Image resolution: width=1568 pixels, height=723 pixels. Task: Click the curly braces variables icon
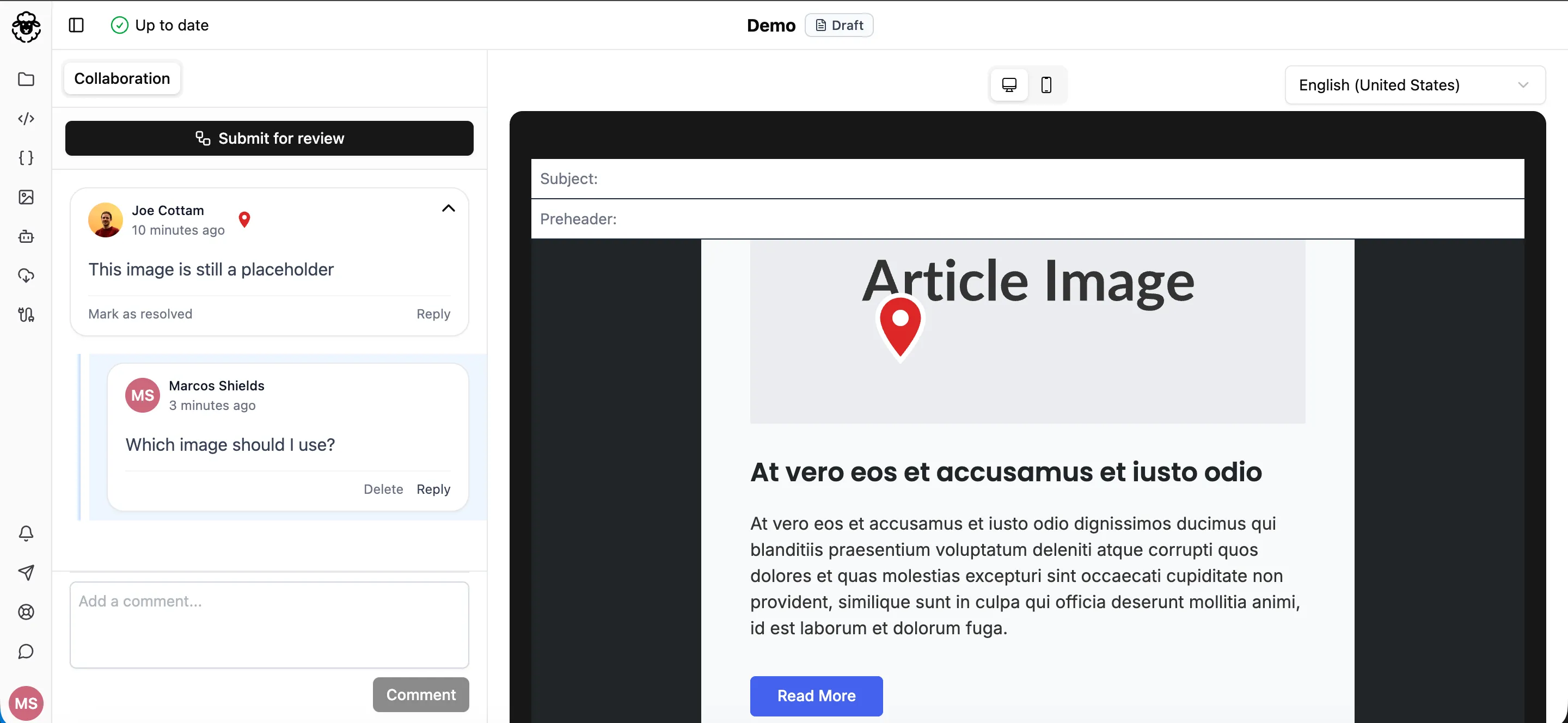point(26,158)
